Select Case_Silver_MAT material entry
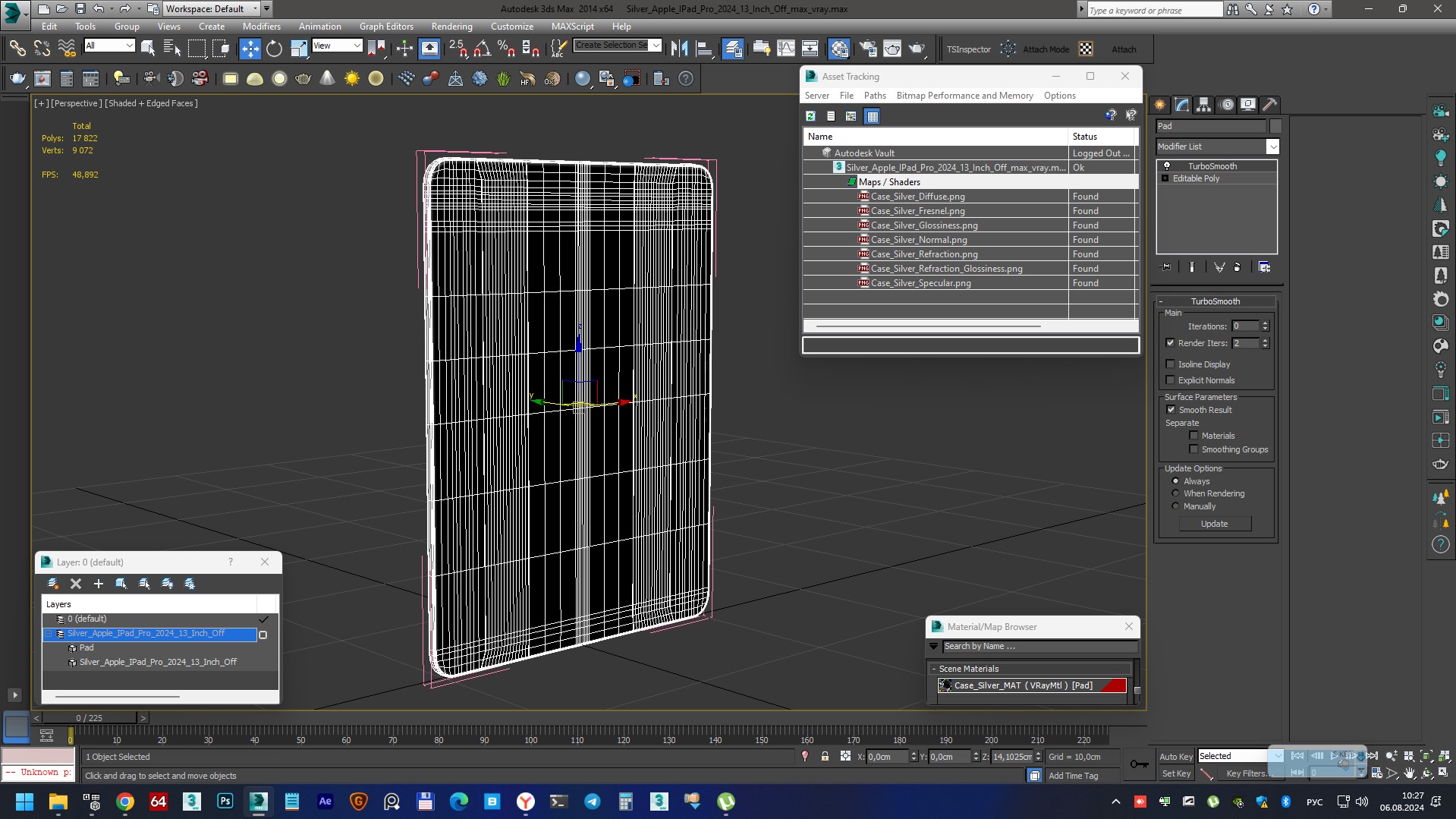 1032,685
